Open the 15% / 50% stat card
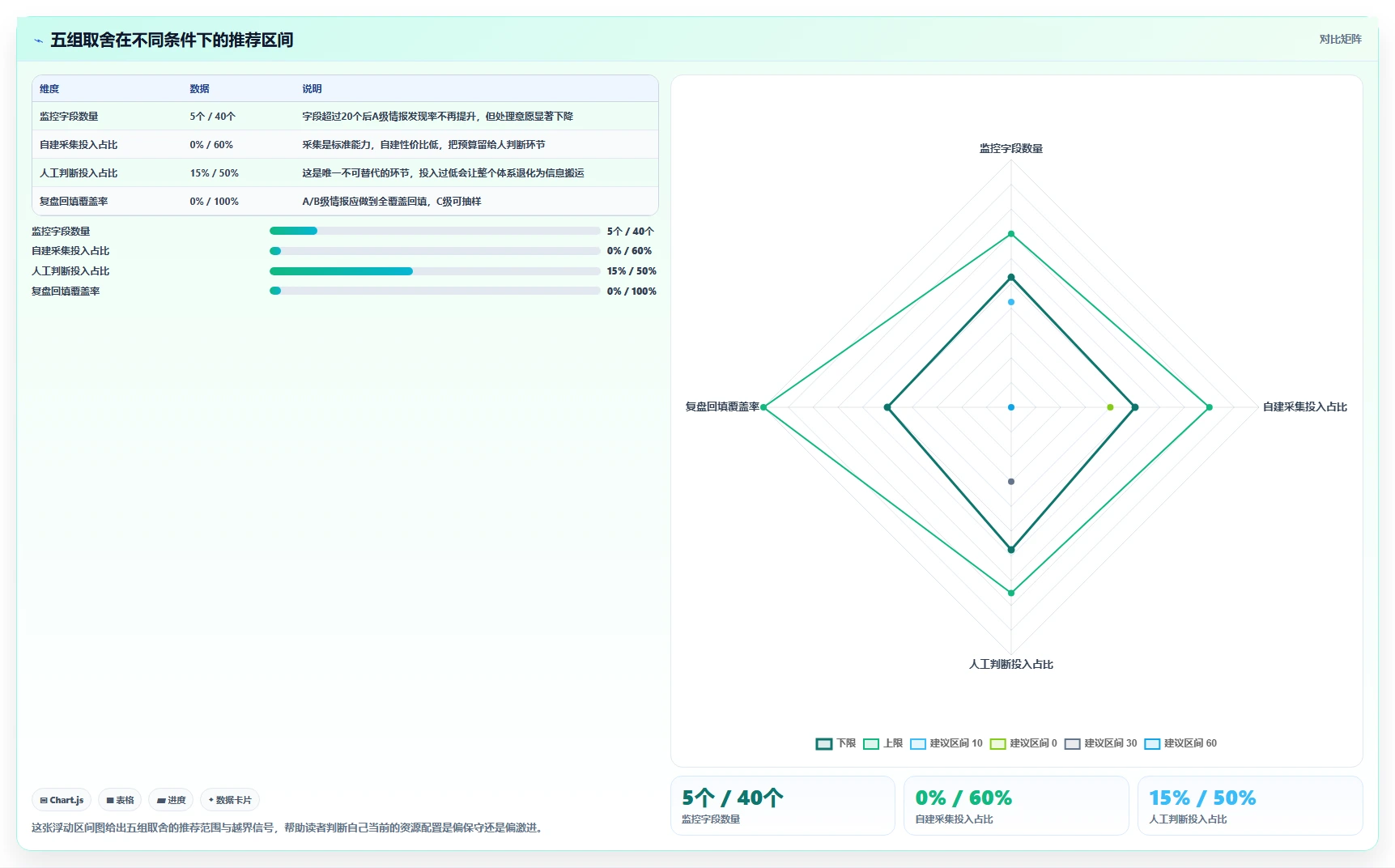1395x868 pixels. (x=1250, y=806)
